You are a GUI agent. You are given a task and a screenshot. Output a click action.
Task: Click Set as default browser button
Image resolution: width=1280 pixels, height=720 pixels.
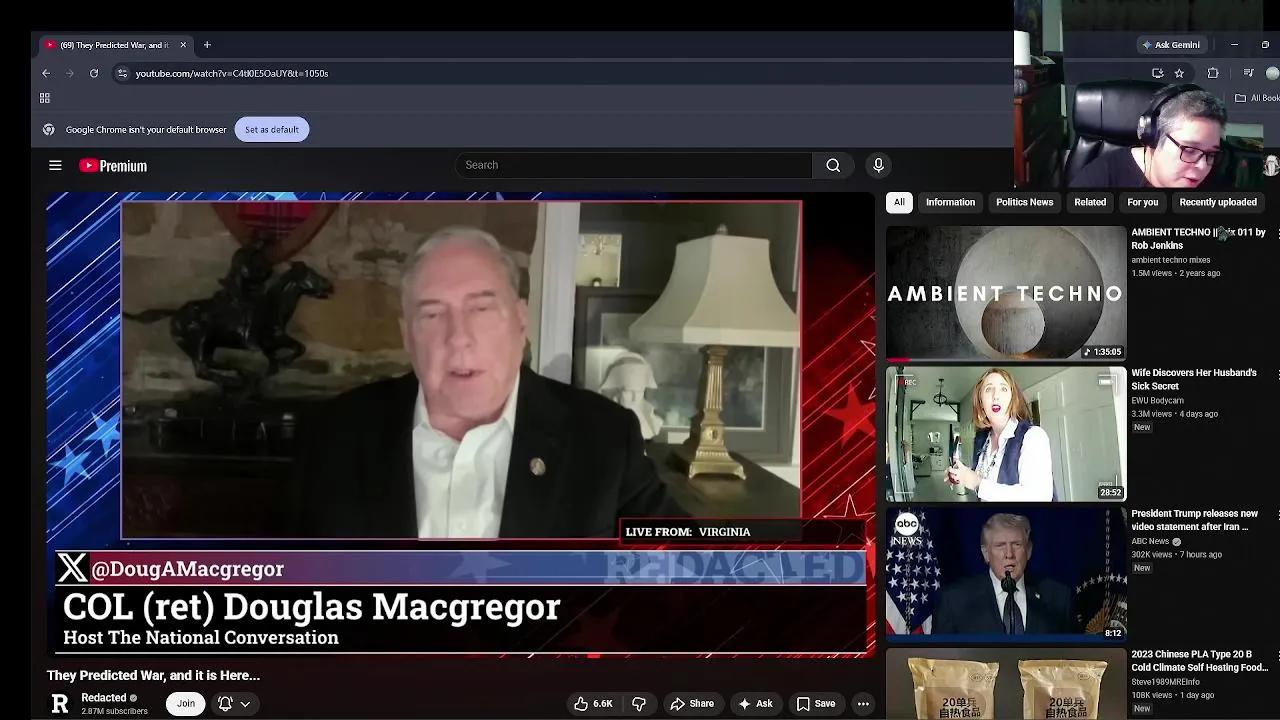[271, 129]
